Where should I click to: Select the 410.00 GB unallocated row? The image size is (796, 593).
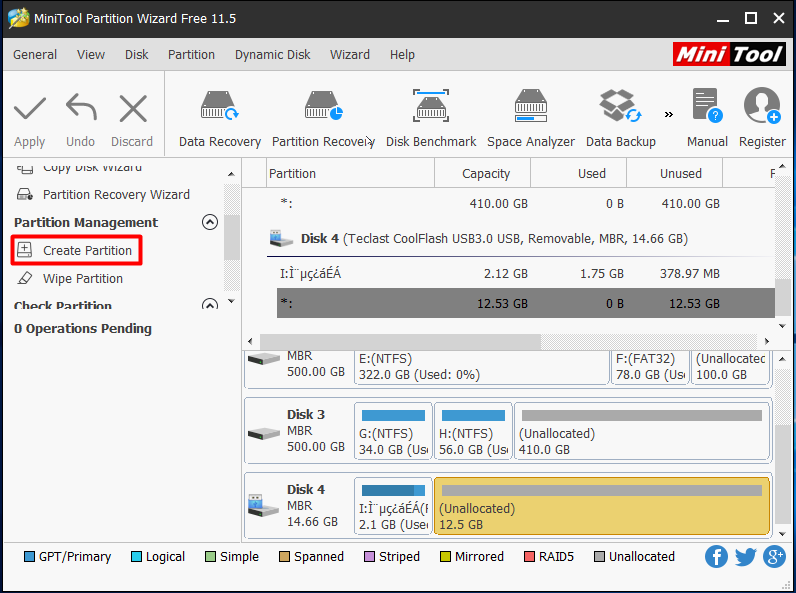pyautogui.click(x=525, y=203)
